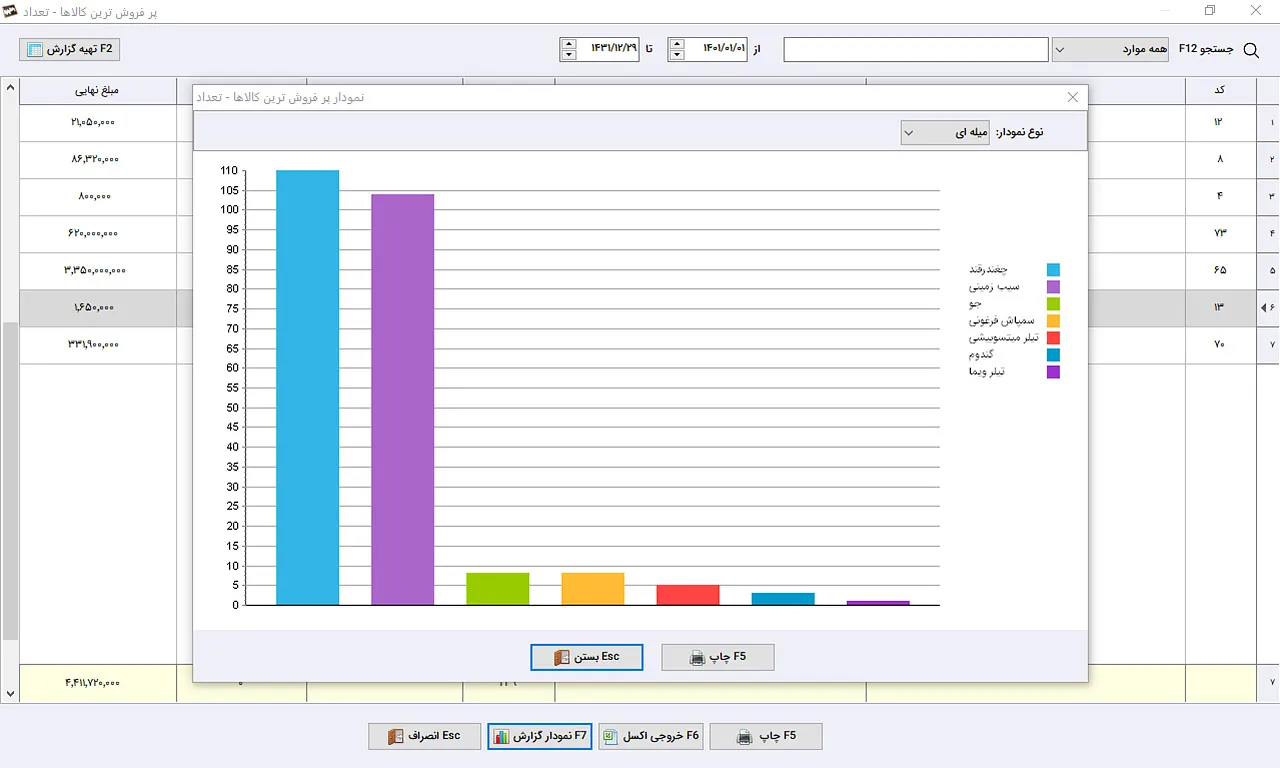Click the تیلر ویما legend color swatch
1280x768 pixels.
pyautogui.click(x=1053, y=372)
